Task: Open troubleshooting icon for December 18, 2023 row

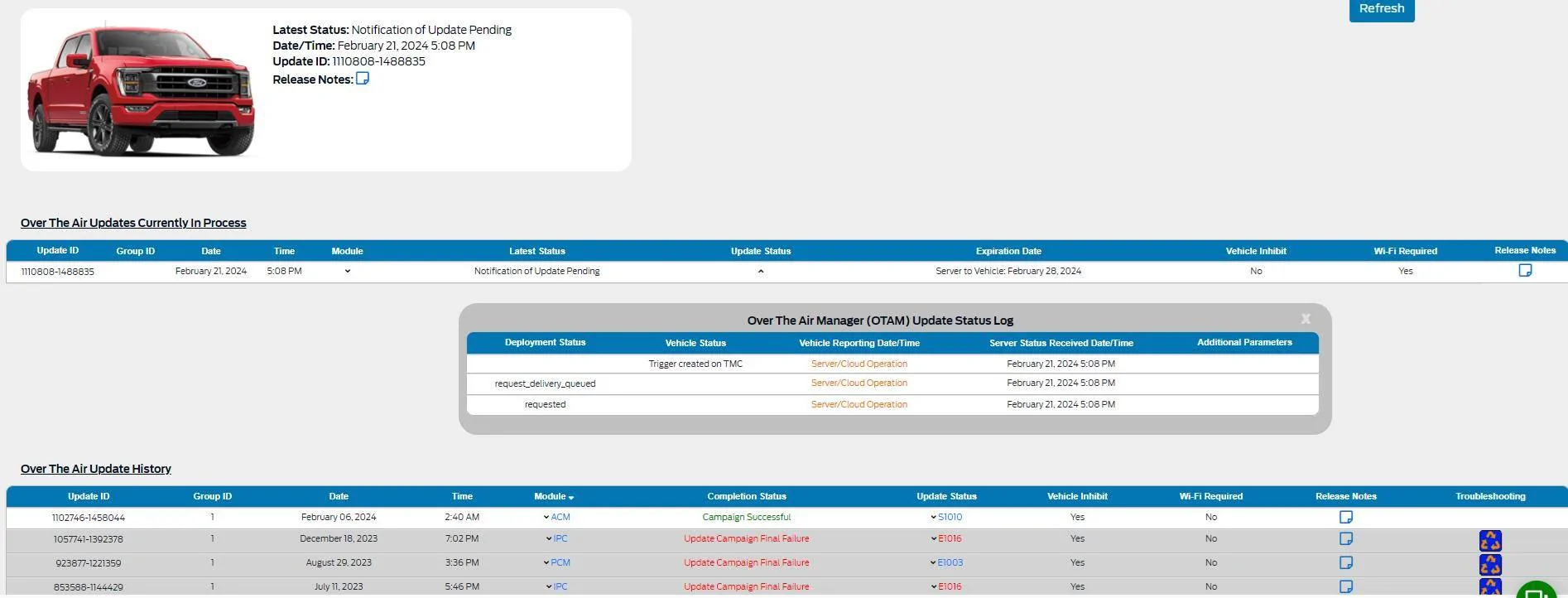Action: click(1490, 541)
